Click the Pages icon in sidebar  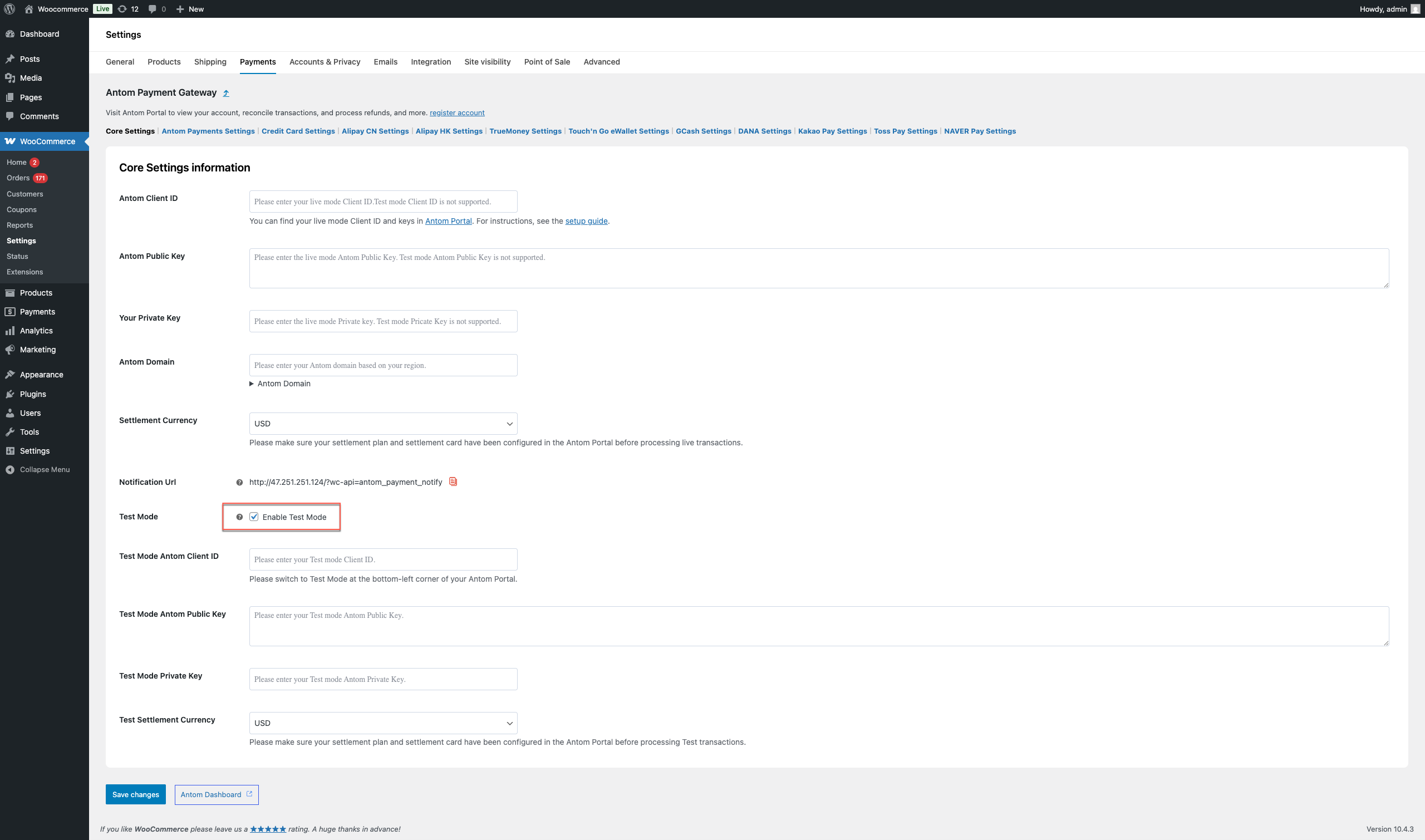pos(10,97)
